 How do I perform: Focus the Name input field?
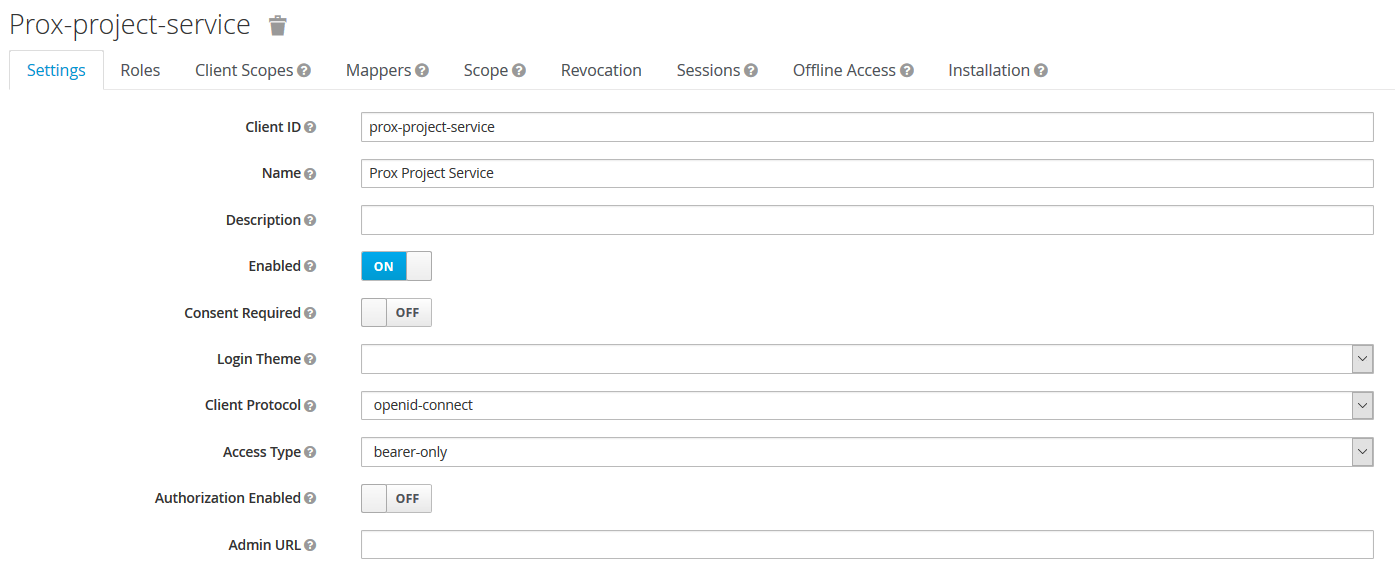coord(867,173)
